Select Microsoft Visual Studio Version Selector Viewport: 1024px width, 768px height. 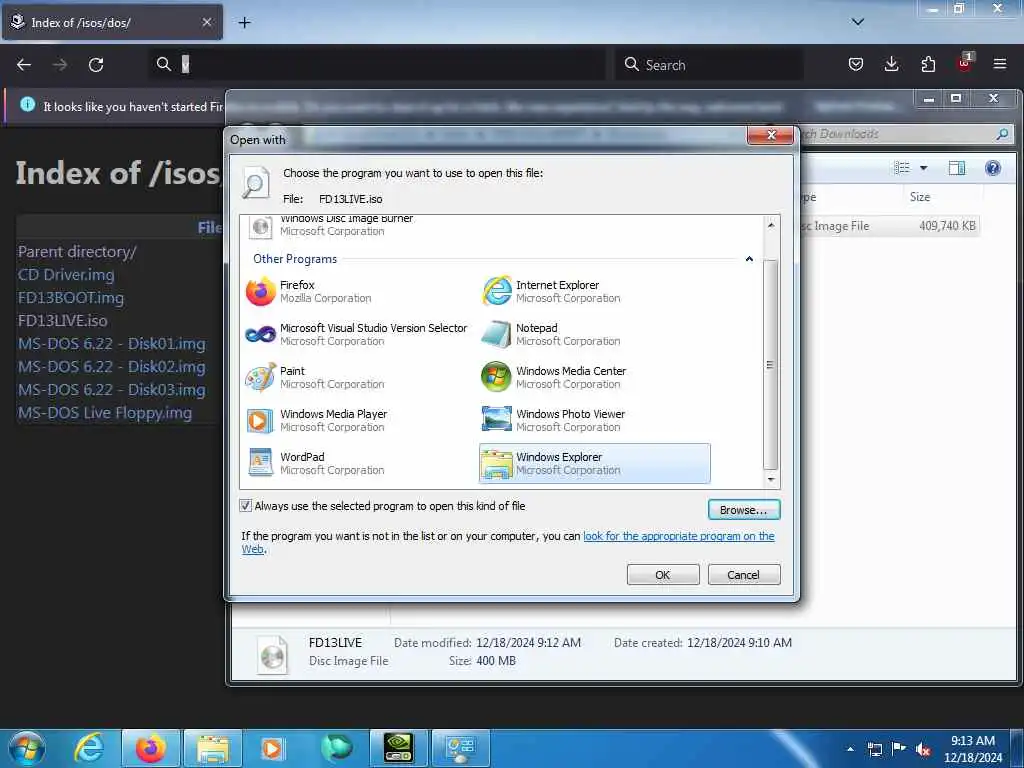tap(358, 334)
